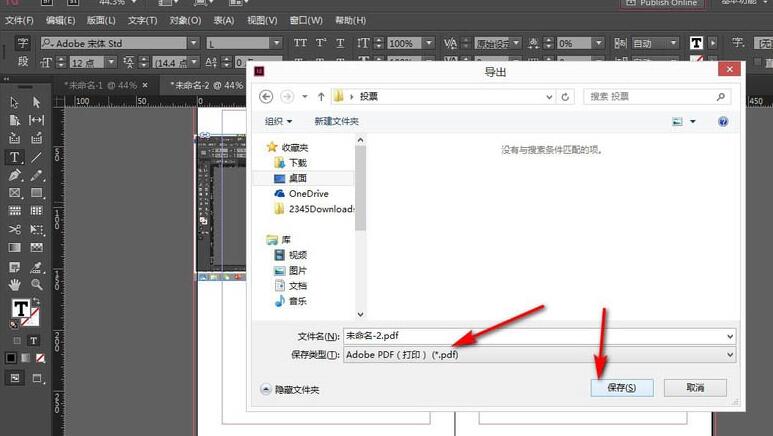
Task: Open the vertical scale 100% dropdown
Action: [428, 43]
